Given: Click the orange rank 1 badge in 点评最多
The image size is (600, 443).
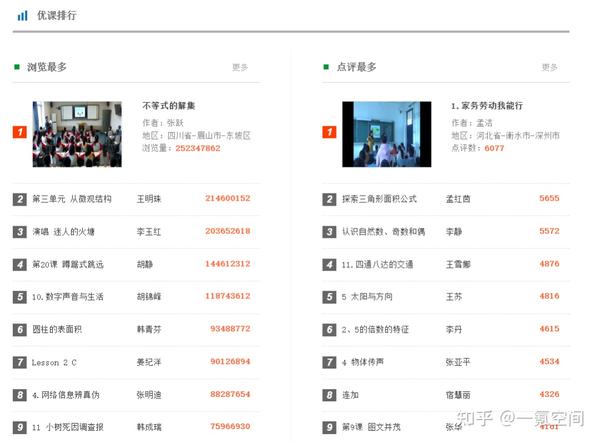Looking at the screenshot, I should [x=329, y=132].
